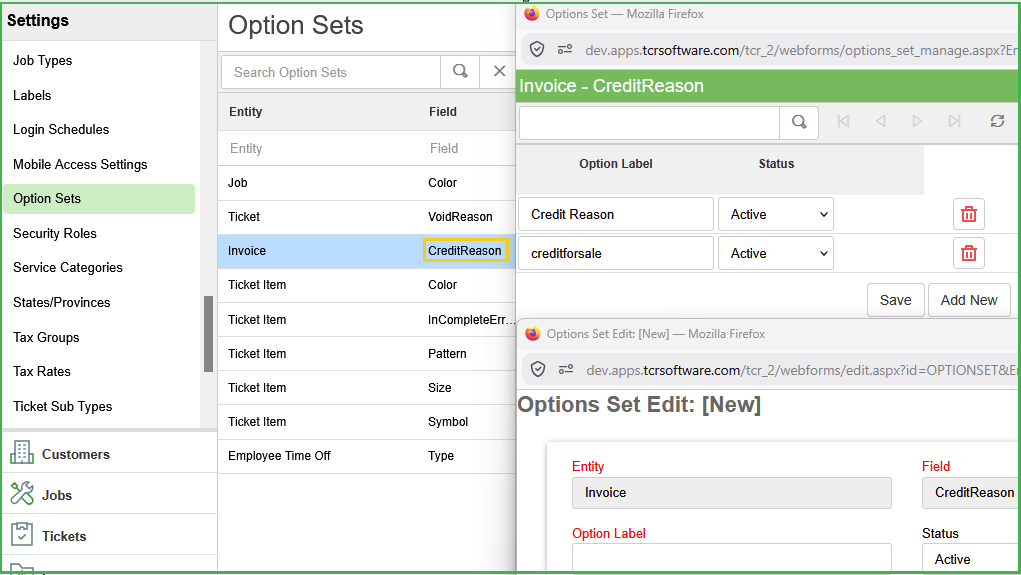Viewport: 1021px width, 575px height.
Task: Click the Entity field showing Invoice
Action: (732, 493)
